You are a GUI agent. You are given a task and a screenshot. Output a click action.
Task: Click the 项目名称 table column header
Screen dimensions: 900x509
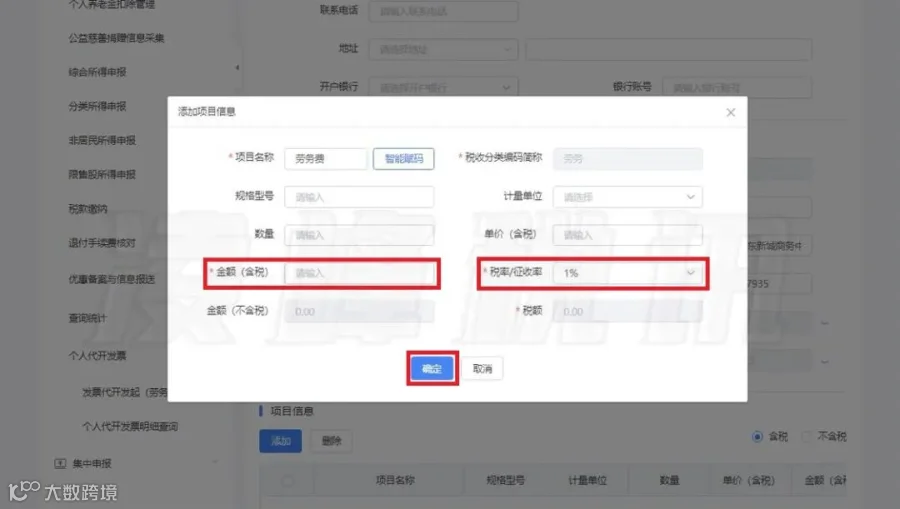tap(395, 480)
